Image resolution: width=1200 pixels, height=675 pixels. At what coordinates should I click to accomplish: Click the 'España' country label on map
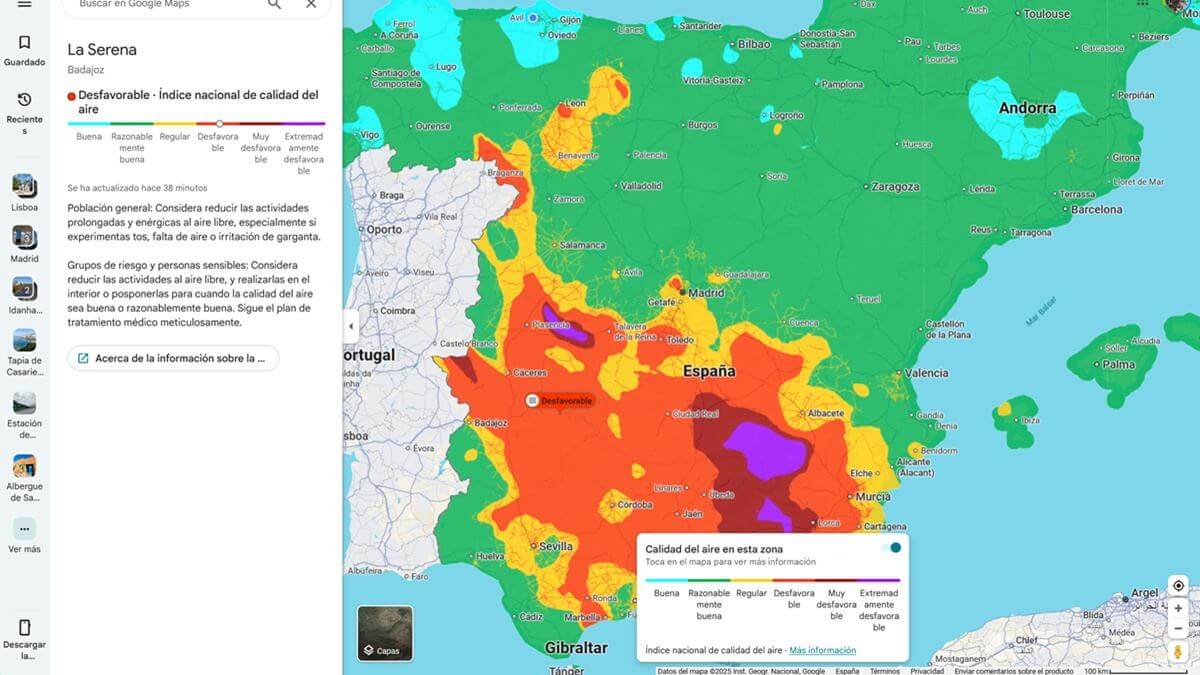tap(709, 371)
